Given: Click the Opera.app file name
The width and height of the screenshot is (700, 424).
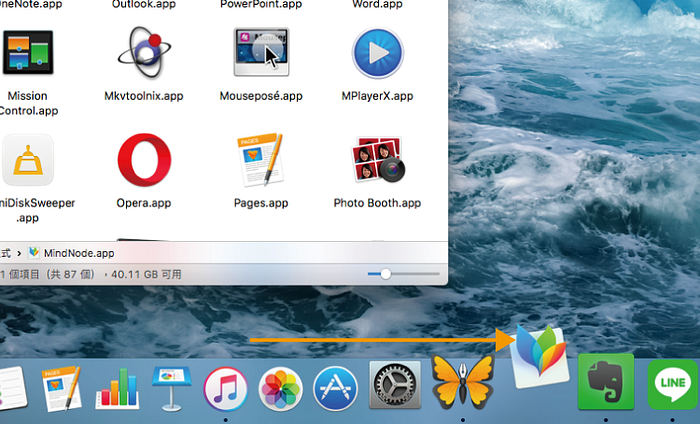Looking at the screenshot, I should point(144,203).
